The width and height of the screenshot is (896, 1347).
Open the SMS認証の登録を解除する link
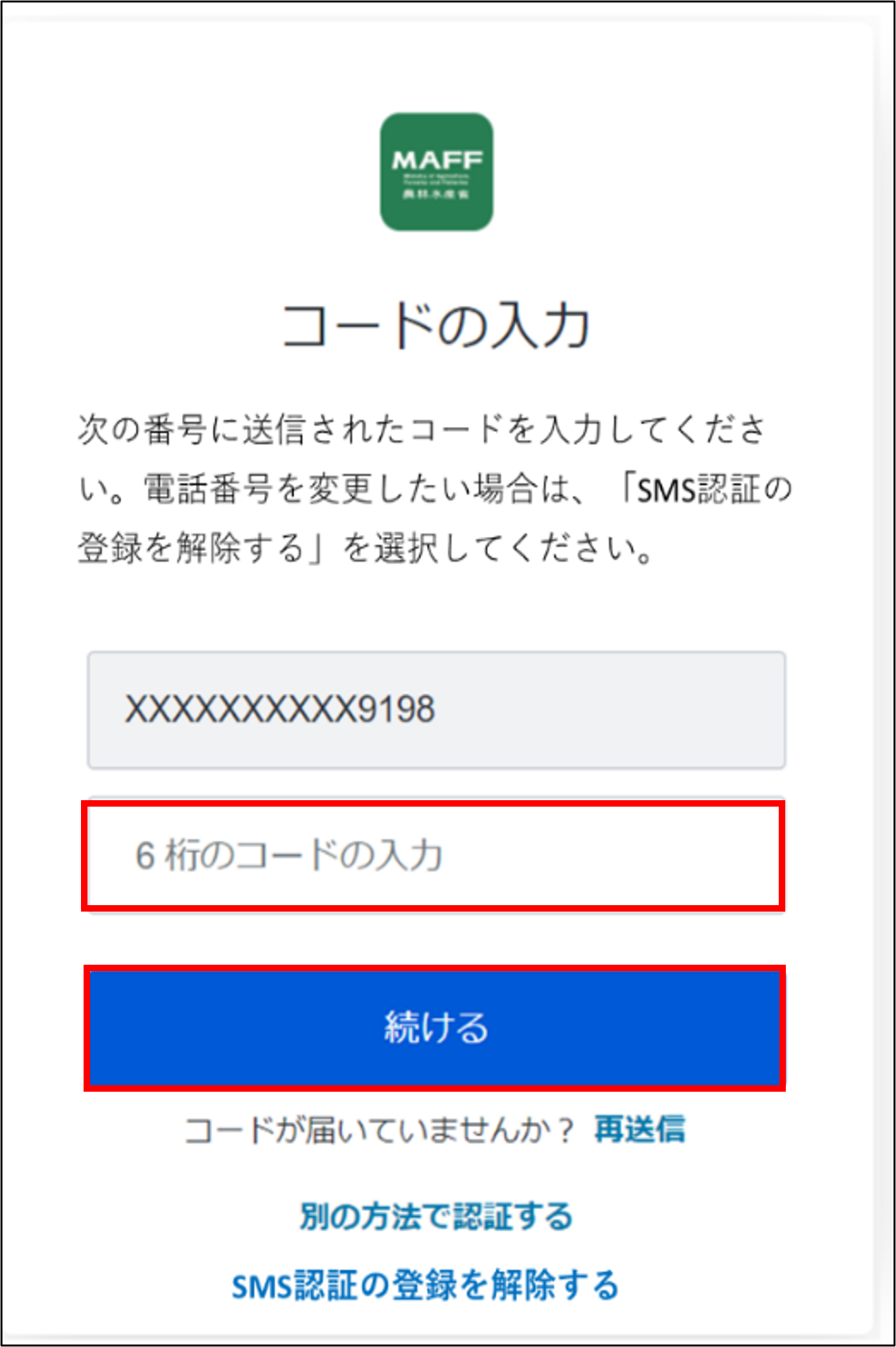(x=426, y=1285)
